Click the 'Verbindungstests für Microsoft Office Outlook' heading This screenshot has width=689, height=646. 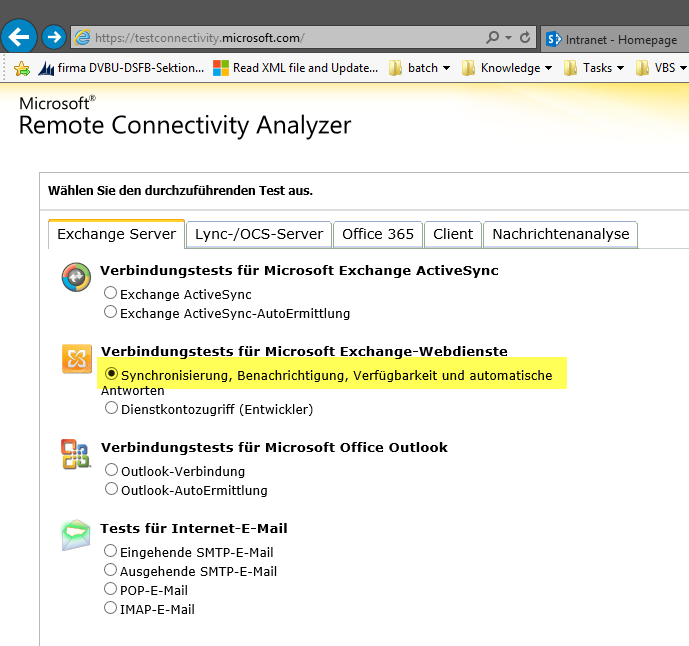(274, 447)
